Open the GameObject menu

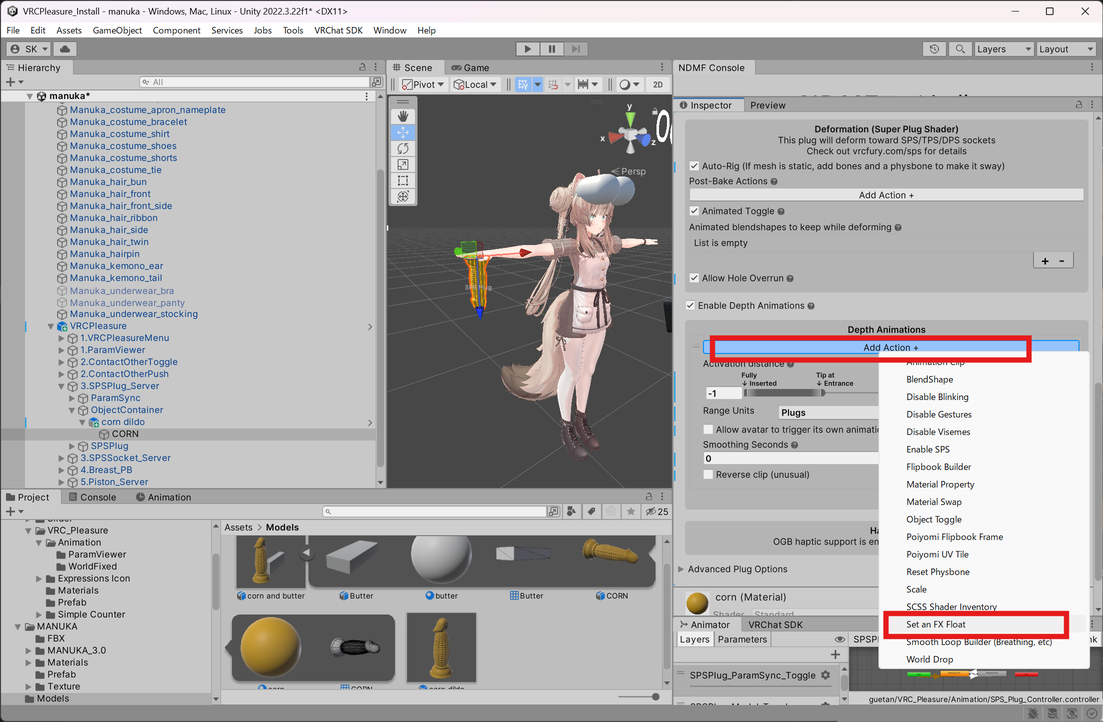(117, 30)
